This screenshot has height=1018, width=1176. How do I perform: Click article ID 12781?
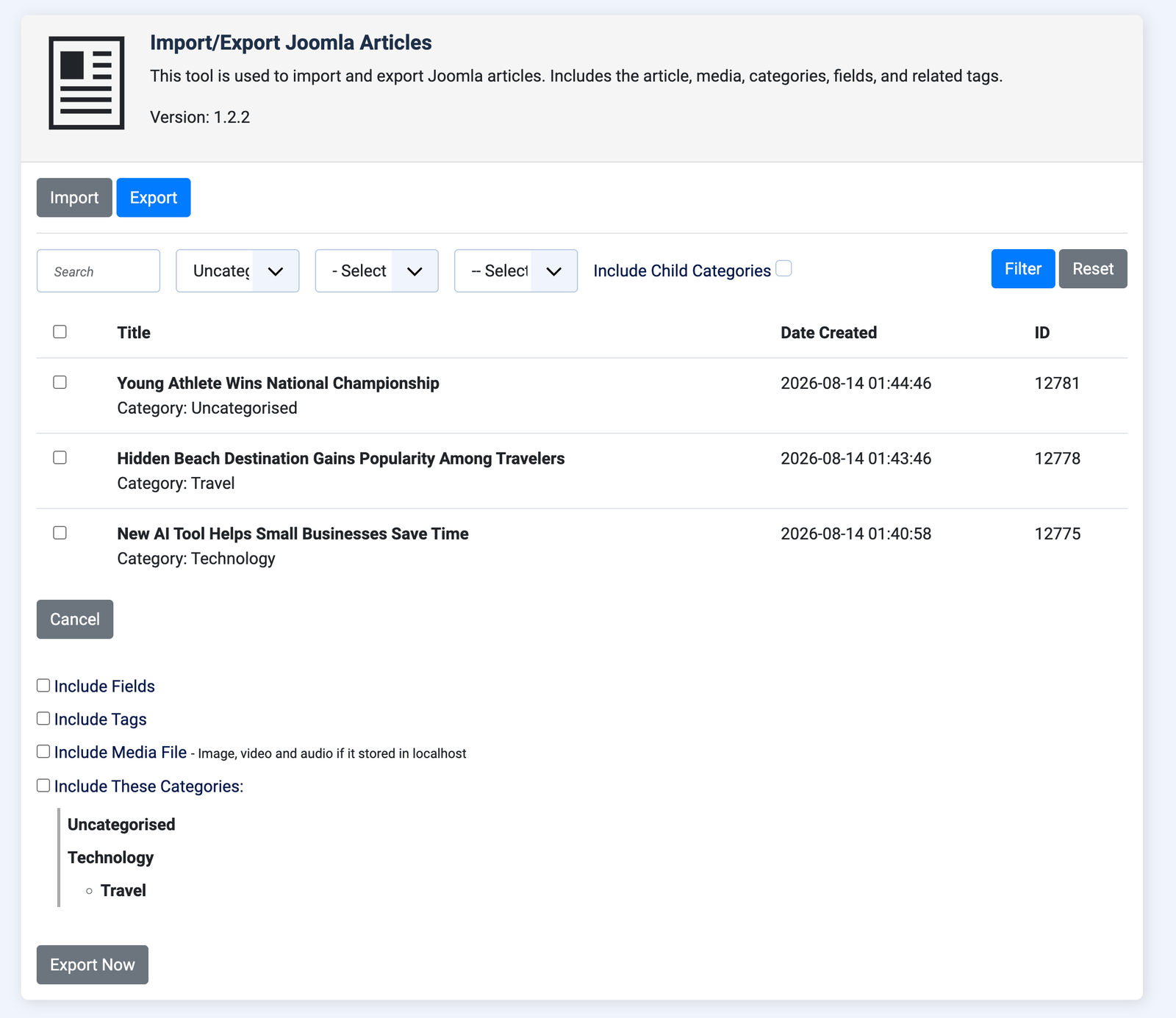[1057, 383]
